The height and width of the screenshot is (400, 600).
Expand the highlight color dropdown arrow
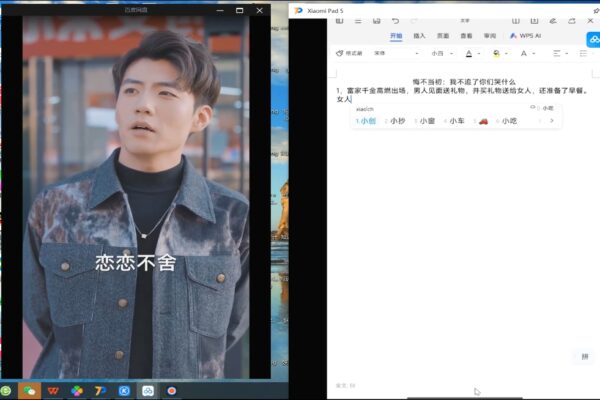(x=506, y=54)
